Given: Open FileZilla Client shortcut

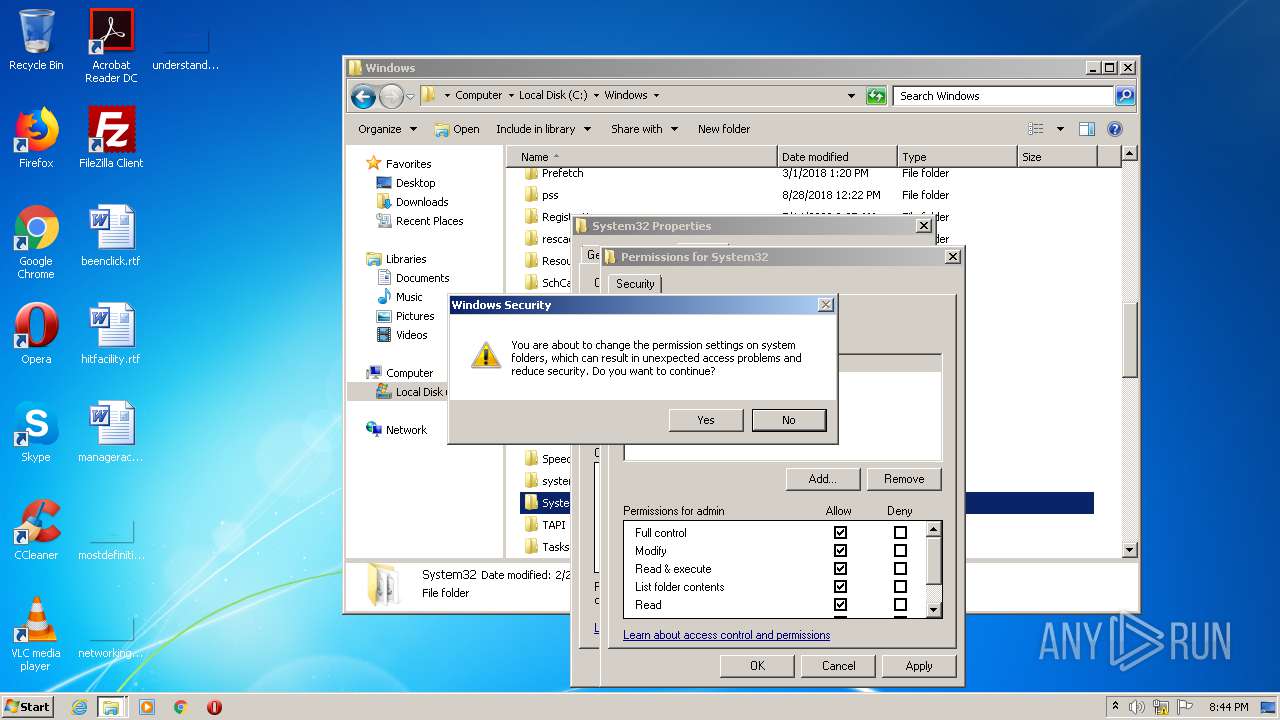Looking at the screenshot, I should [x=111, y=137].
